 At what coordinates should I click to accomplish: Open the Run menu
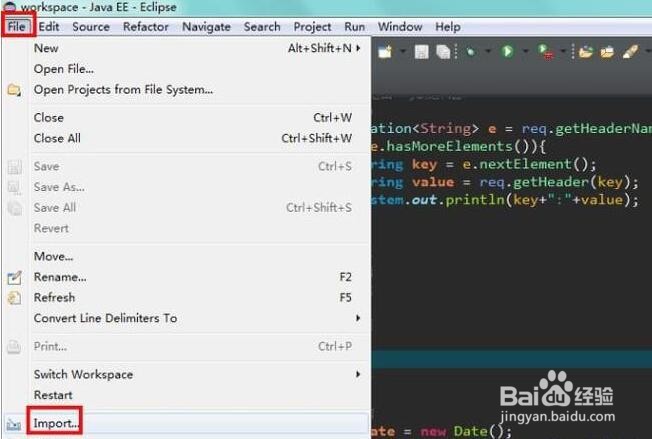coord(355,27)
